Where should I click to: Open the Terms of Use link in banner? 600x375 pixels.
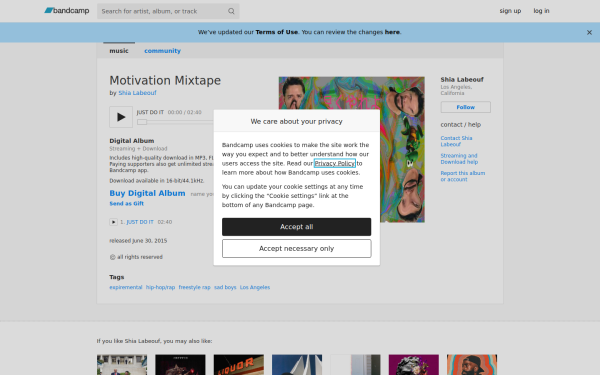277,32
